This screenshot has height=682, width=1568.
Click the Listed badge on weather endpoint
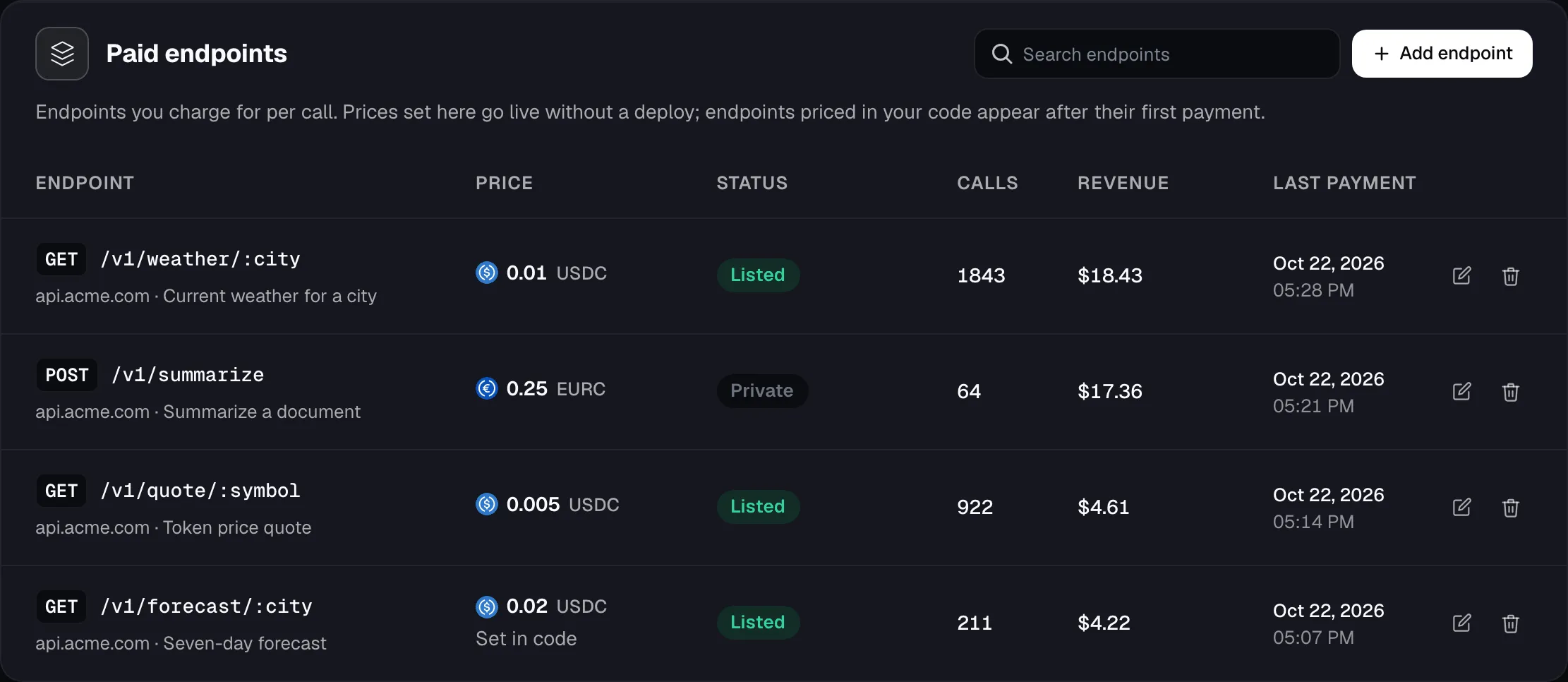pos(758,275)
